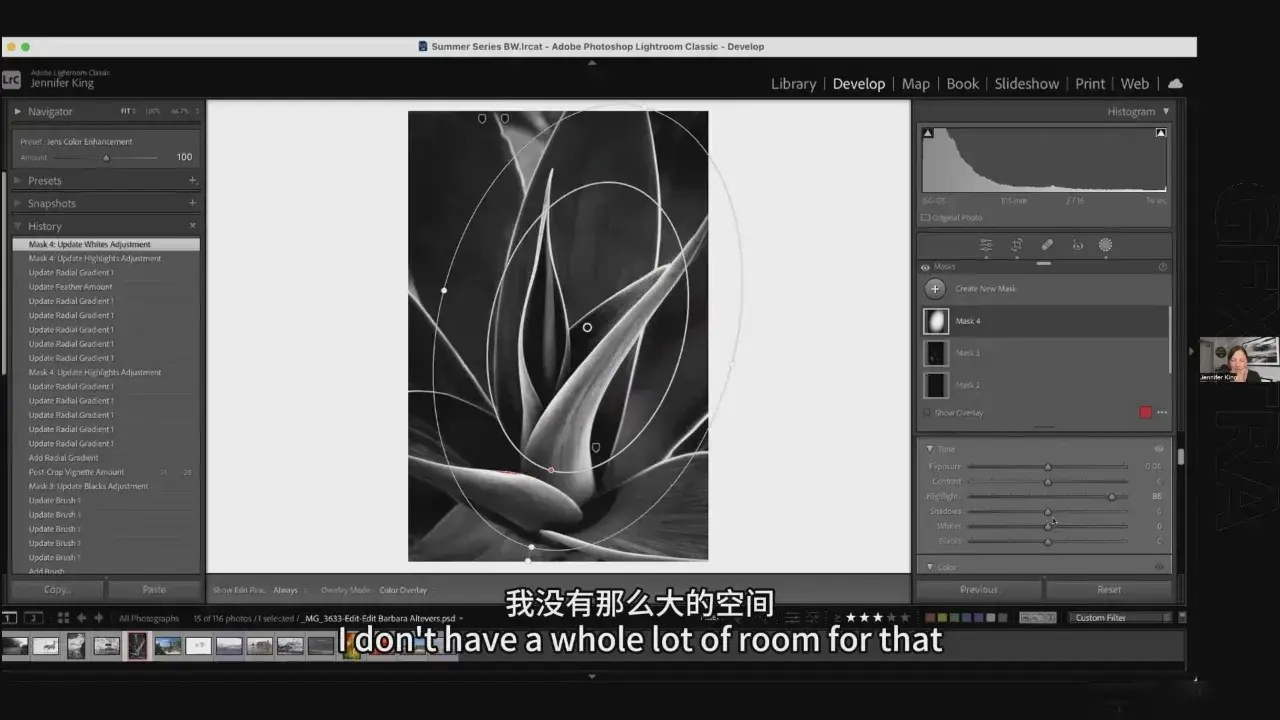Open the Custom Filter dropdown
The image size is (1280, 720).
click(1119, 618)
